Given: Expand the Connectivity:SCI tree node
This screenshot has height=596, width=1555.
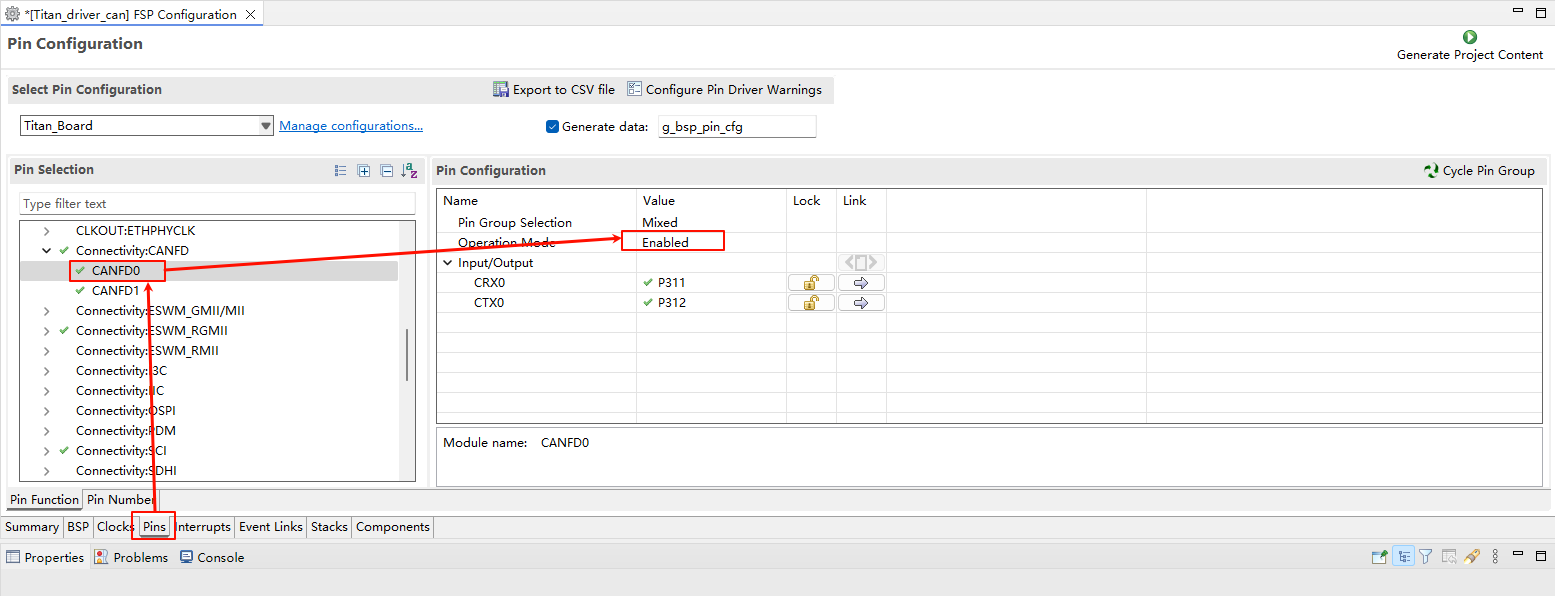Looking at the screenshot, I should (46, 451).
